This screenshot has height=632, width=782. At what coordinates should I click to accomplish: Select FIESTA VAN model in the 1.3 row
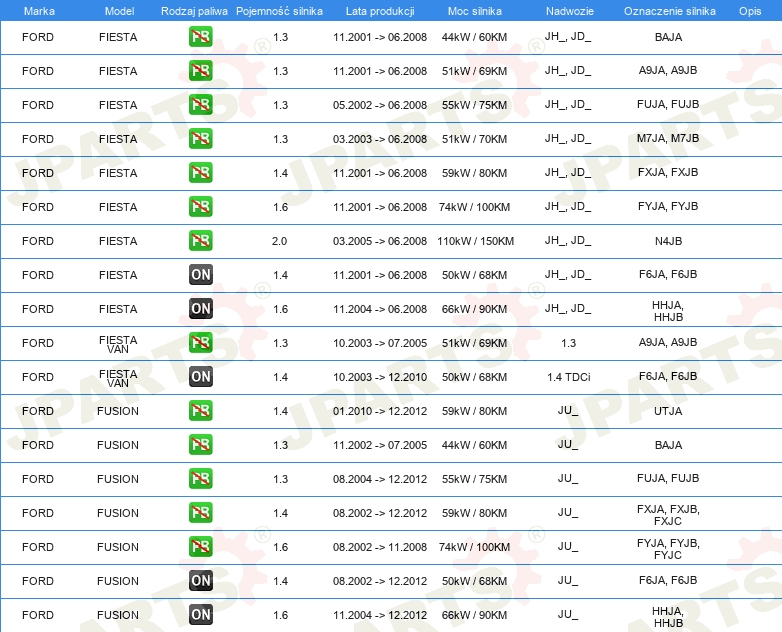[118, 344]
